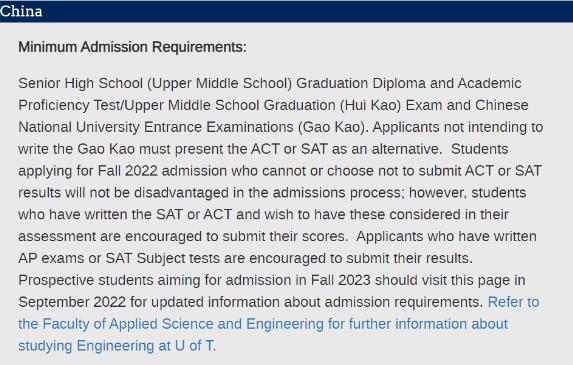Click the '(Hui Kao)' text in the paragraph
Screen dimensions: 573x365
(371, 105)
